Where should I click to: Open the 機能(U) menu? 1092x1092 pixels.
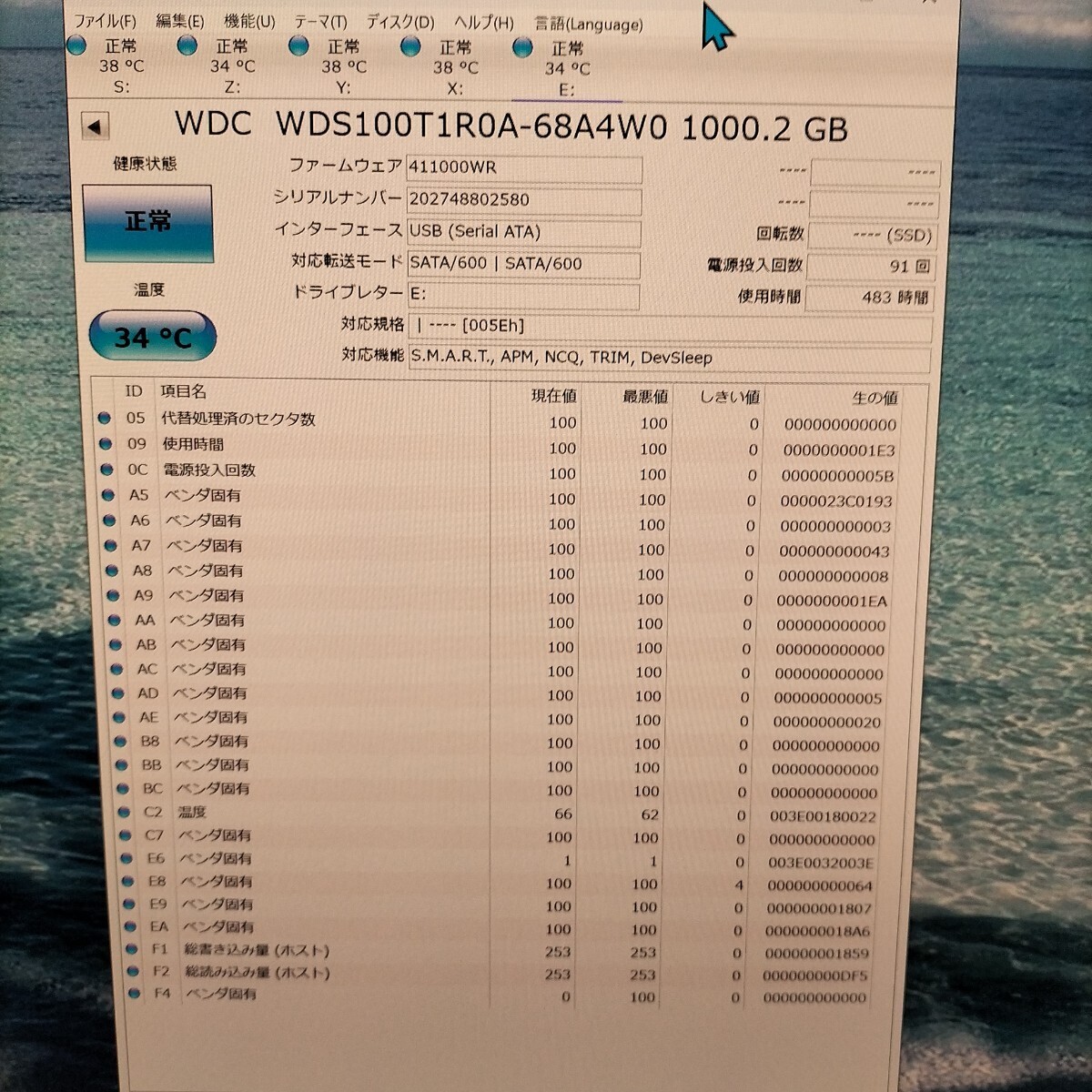point(249,21)
